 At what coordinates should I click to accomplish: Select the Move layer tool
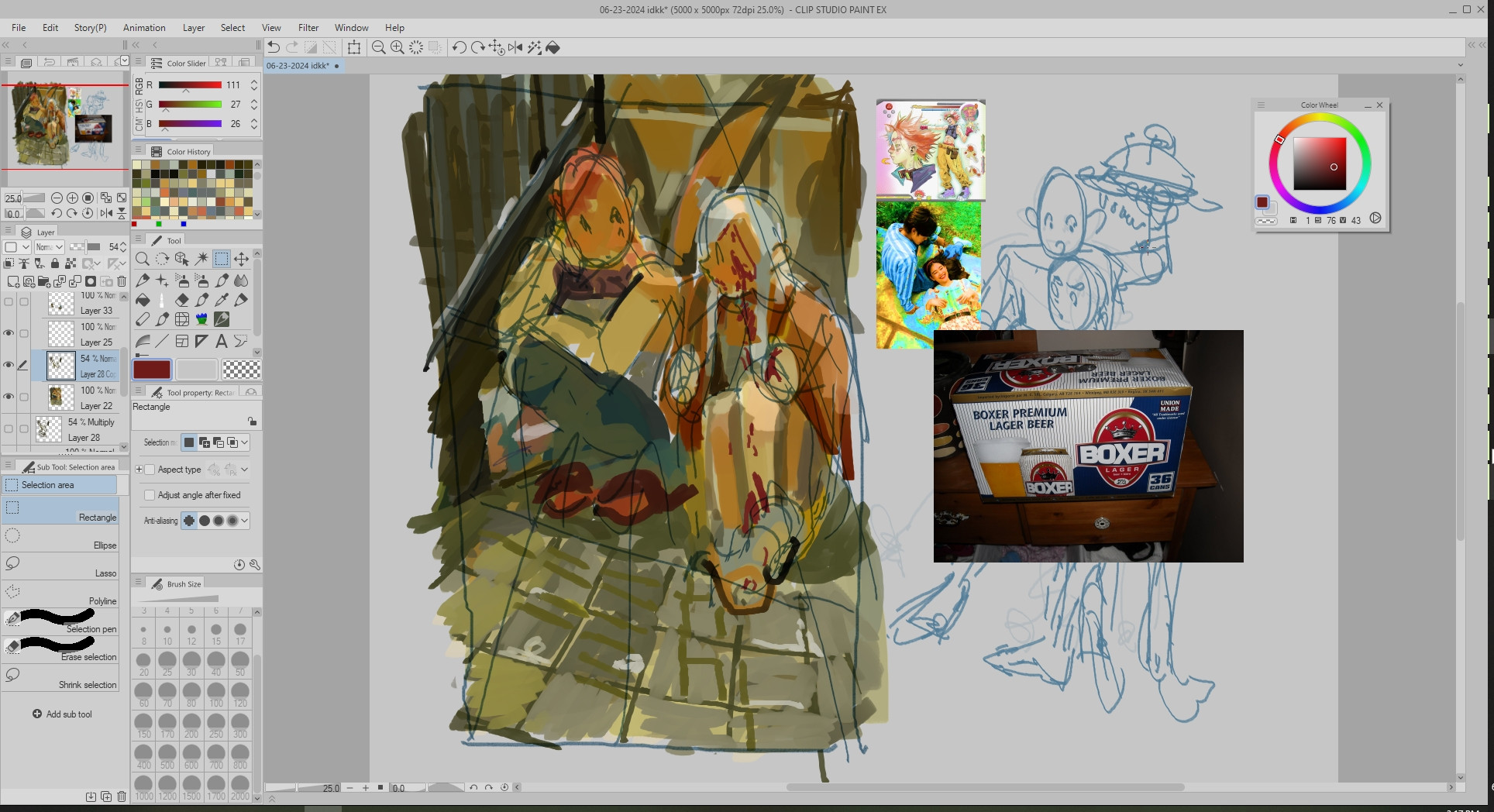(241, 259)
